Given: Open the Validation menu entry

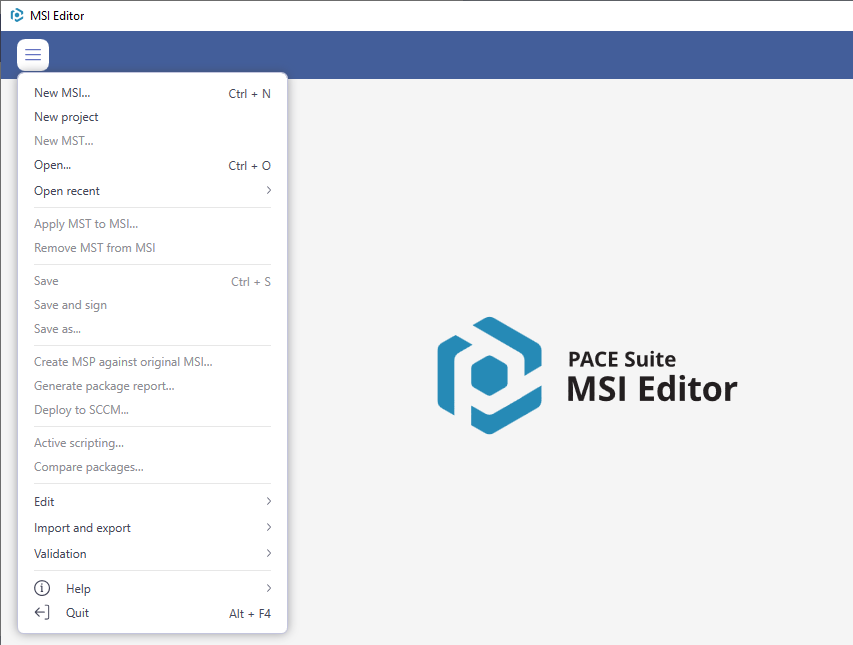Looking at the screenshot, I should pos(152,554).
